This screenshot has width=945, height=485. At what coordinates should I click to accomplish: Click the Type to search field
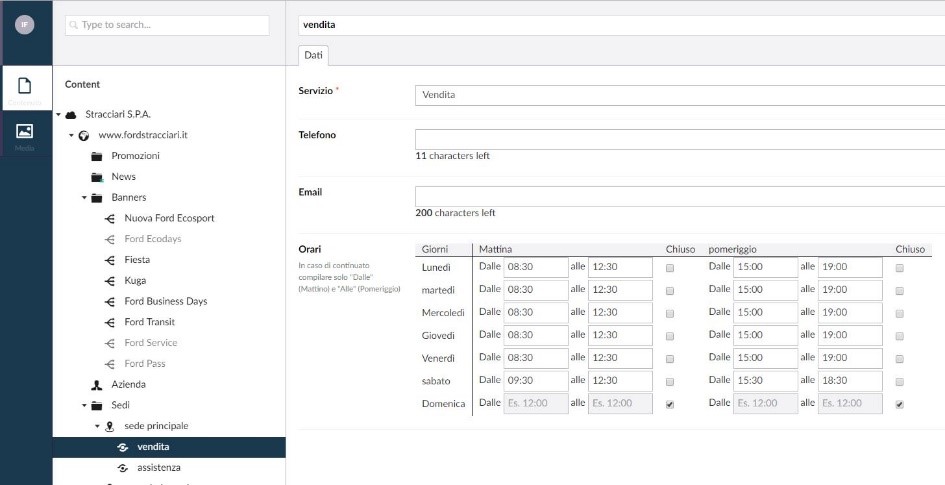(167, 25)
